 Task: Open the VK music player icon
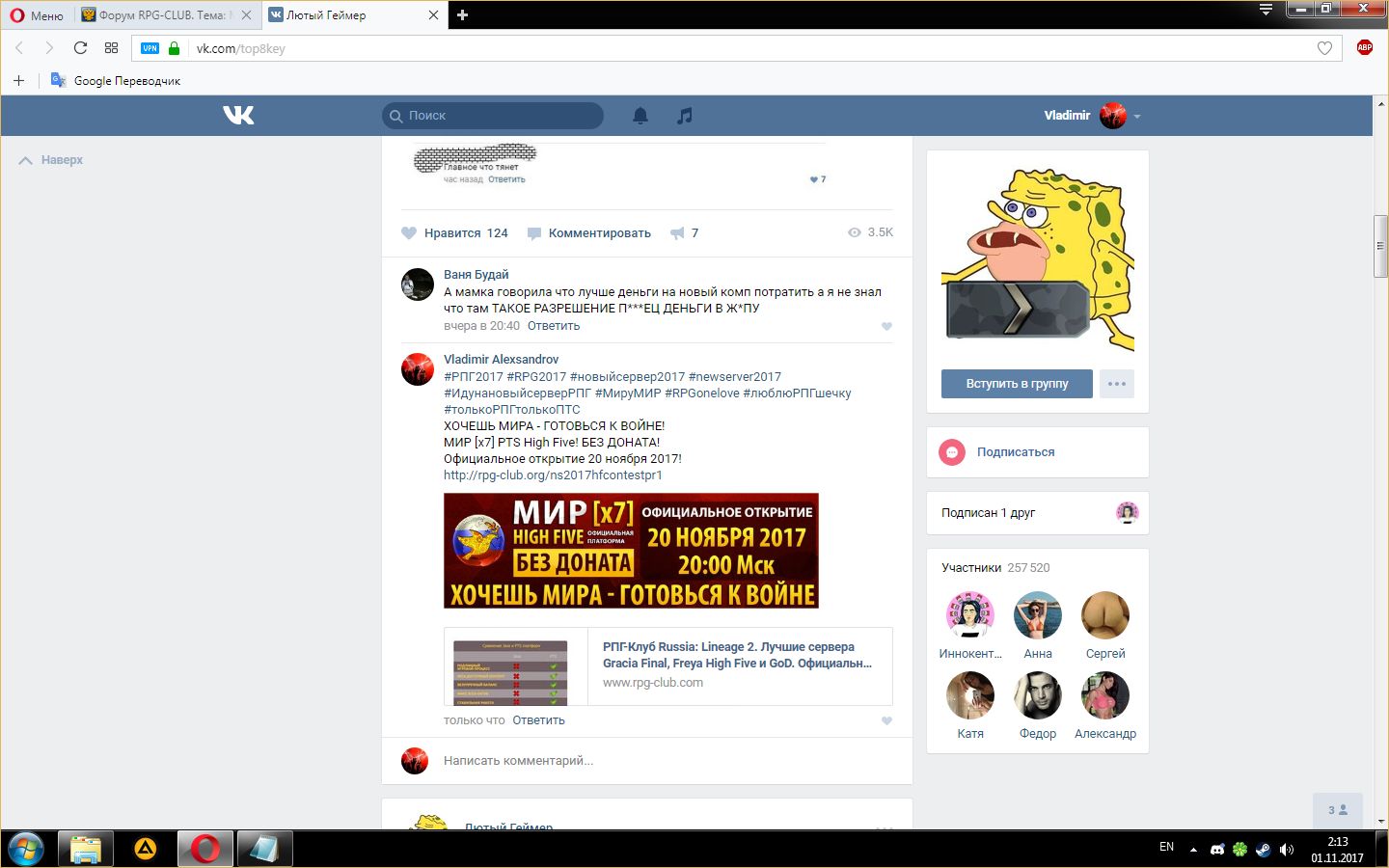pos(684,116)
